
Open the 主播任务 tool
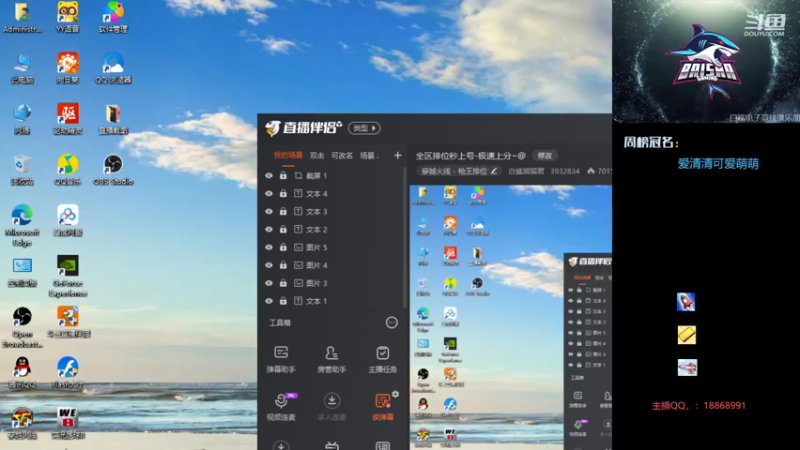click(382, 359)
